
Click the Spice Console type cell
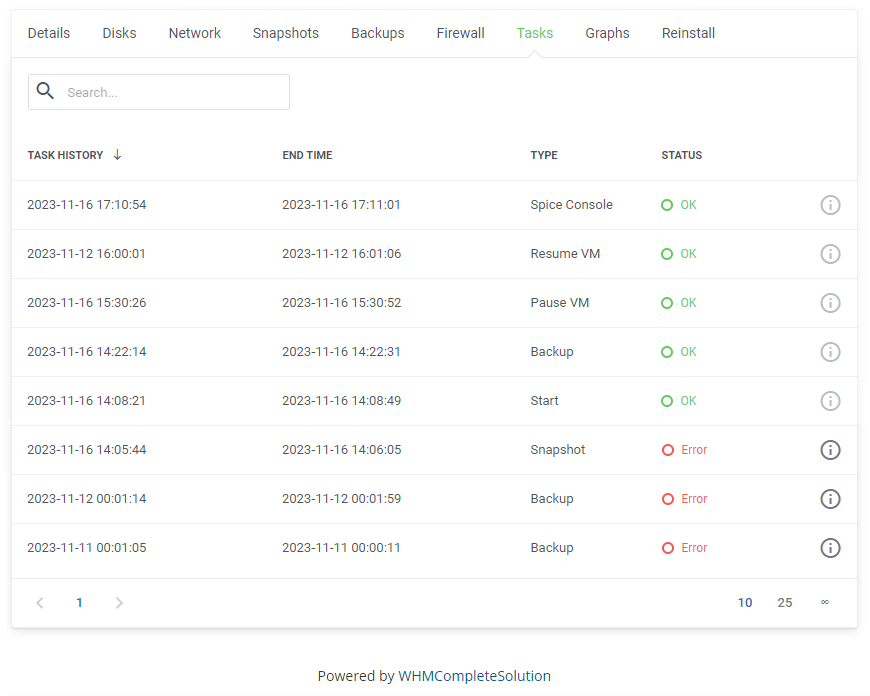coord(571,205)
